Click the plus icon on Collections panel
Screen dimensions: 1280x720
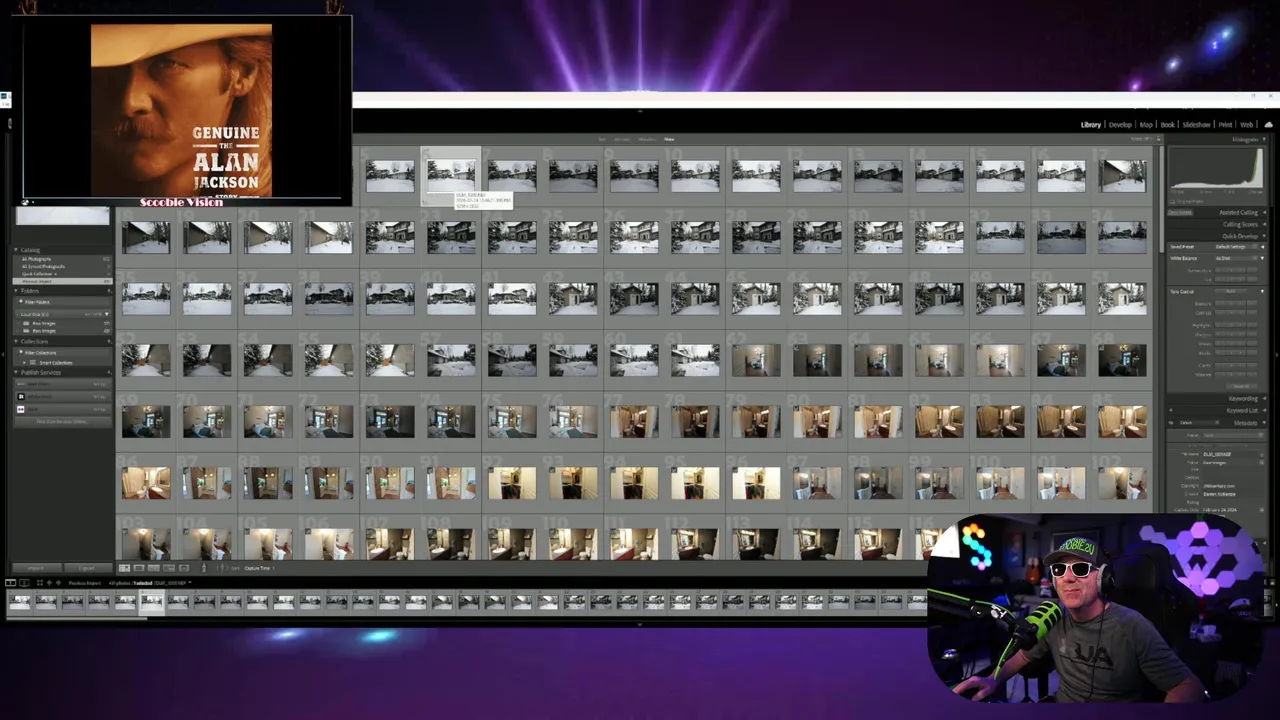click(108, 341)
